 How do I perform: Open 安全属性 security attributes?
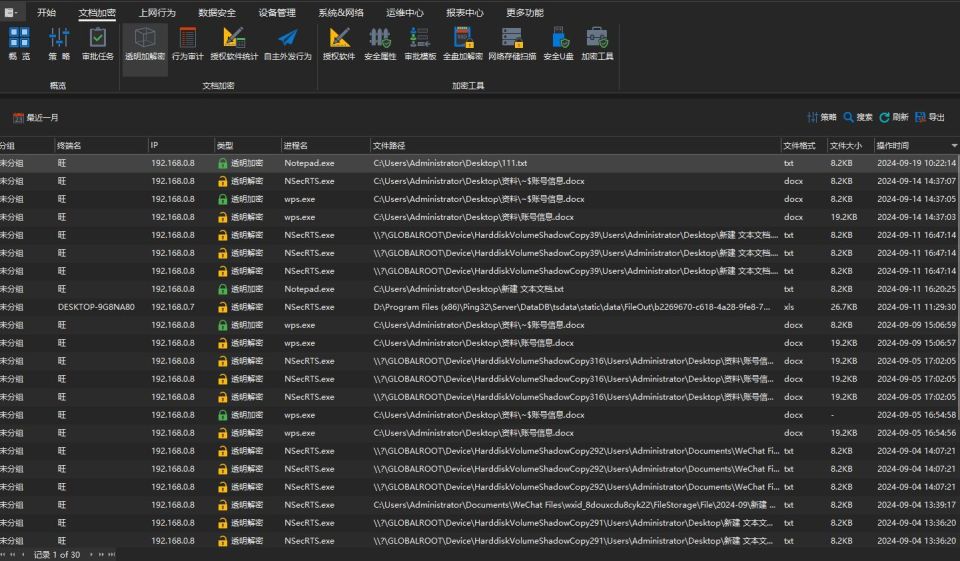pos(380,43)
